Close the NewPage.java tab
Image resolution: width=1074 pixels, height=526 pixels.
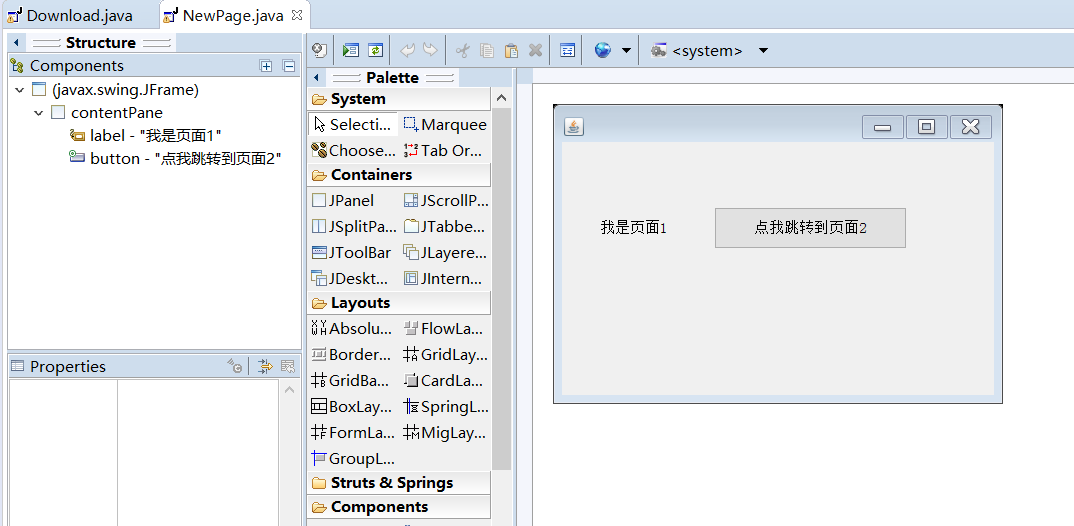(x=297, y=14)
